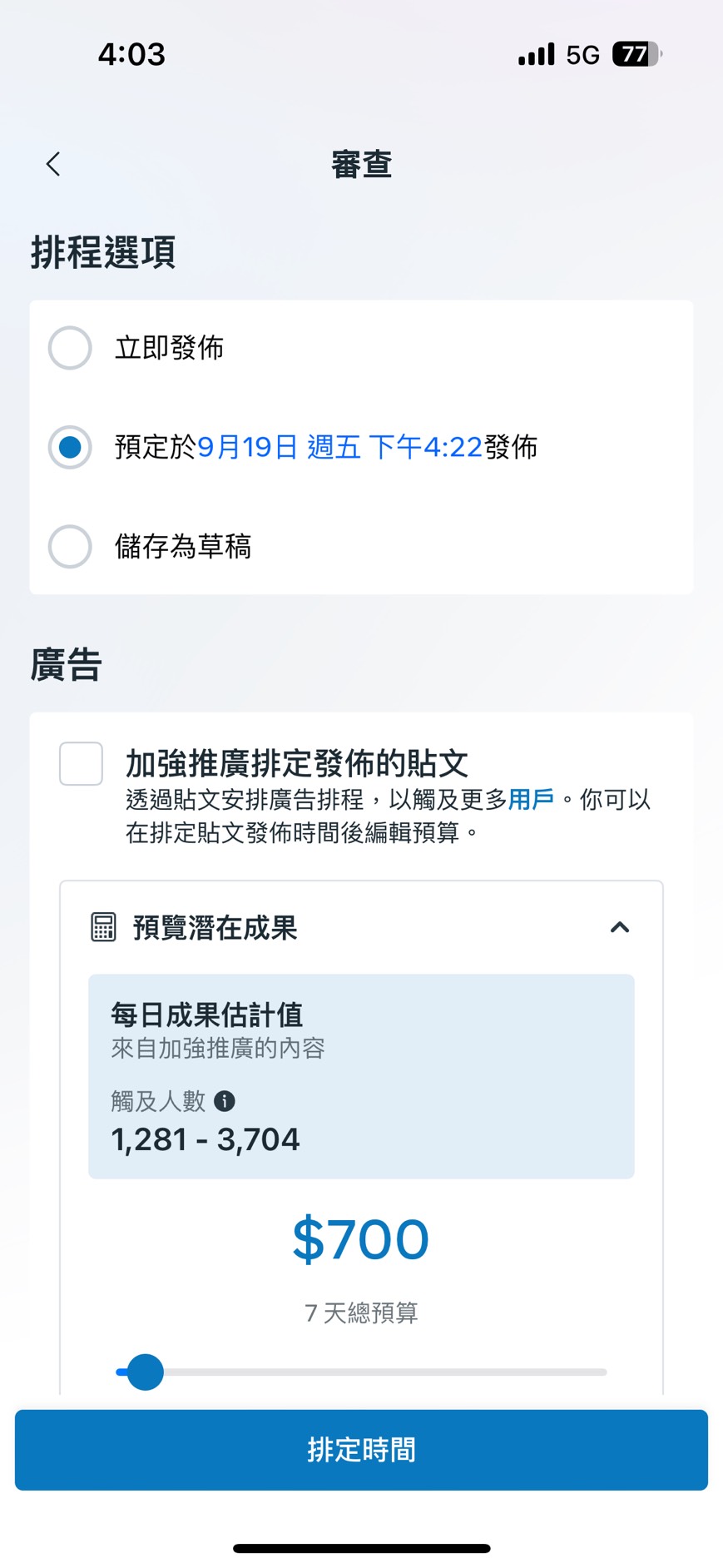Image resolution: width=723 pixels, height=1568 pixels.
Task: Tap the 每日成果估計值 result card
Action: 361,1075
